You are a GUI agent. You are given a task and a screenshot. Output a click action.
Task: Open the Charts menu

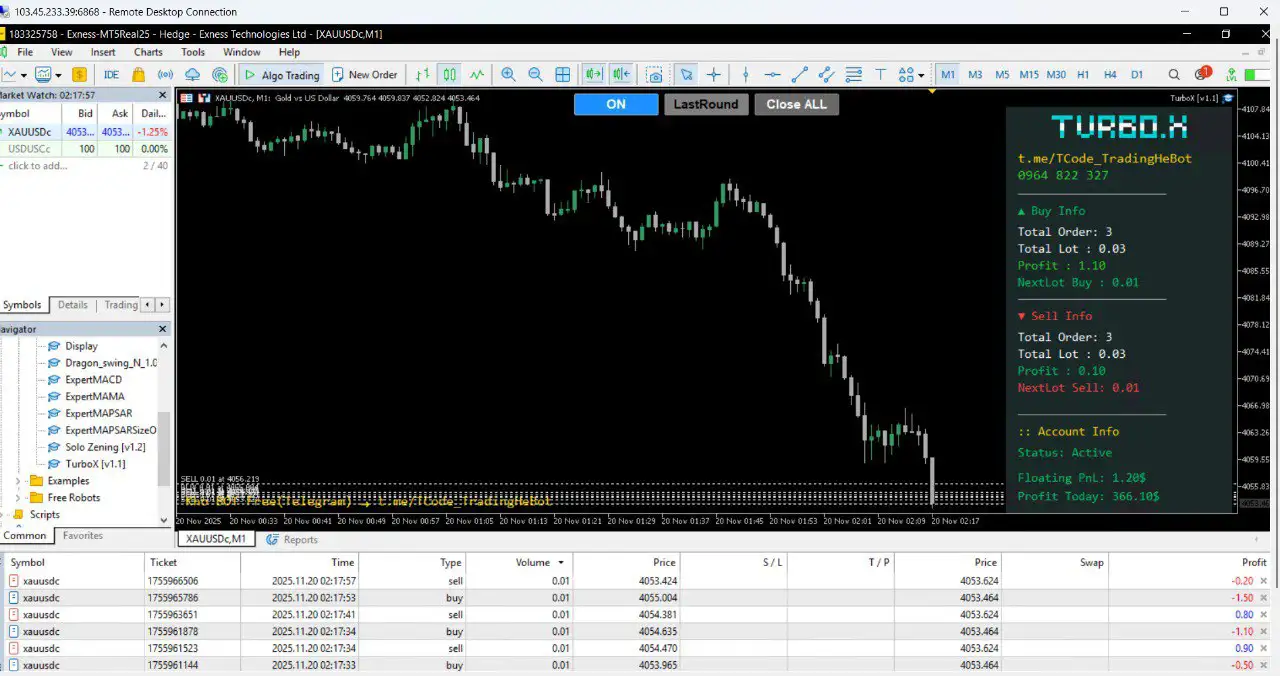[148, 52]
